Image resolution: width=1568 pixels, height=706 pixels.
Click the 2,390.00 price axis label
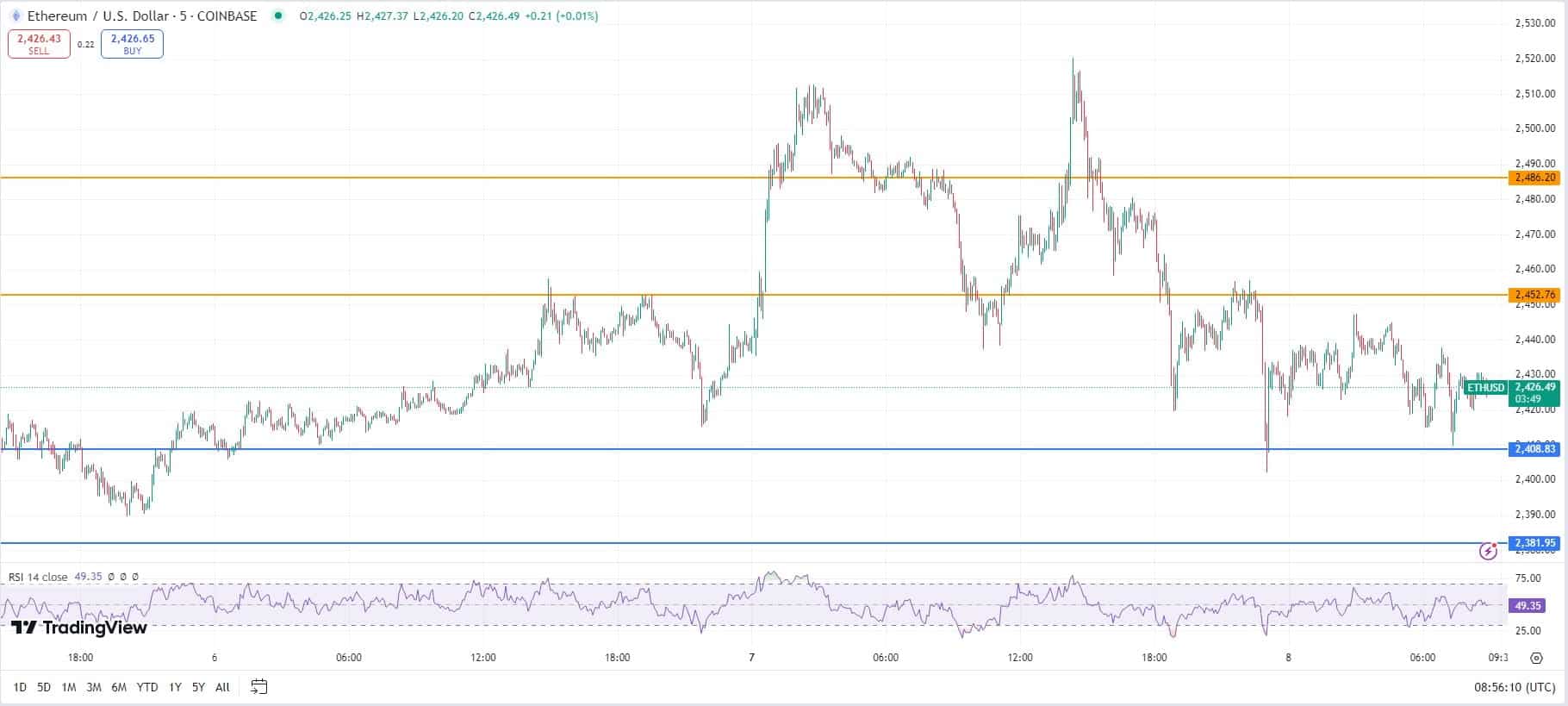(x=1535, y=515)
